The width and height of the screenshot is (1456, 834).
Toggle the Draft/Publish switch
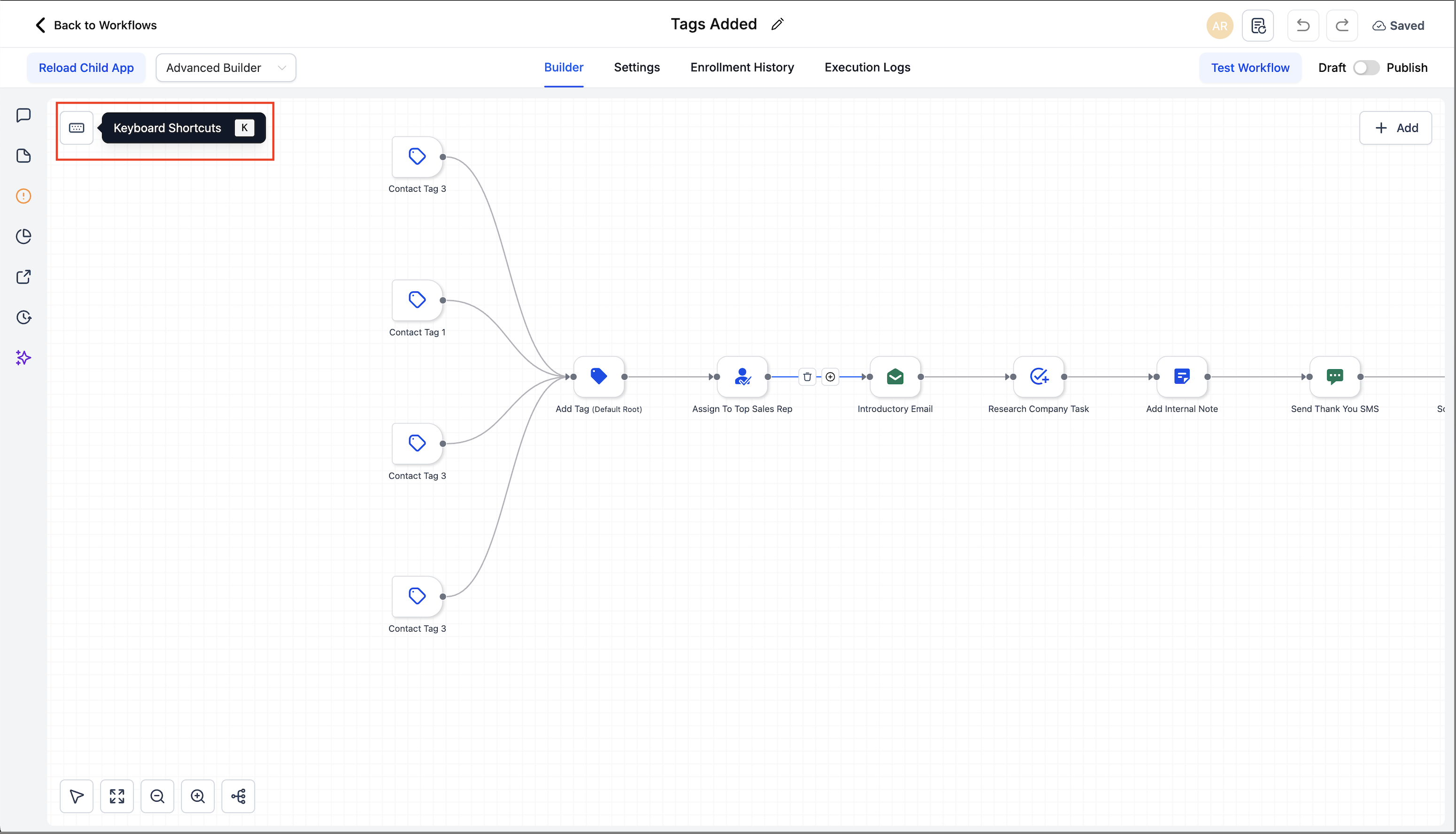pyautogui.click(x=1366, y=68)
